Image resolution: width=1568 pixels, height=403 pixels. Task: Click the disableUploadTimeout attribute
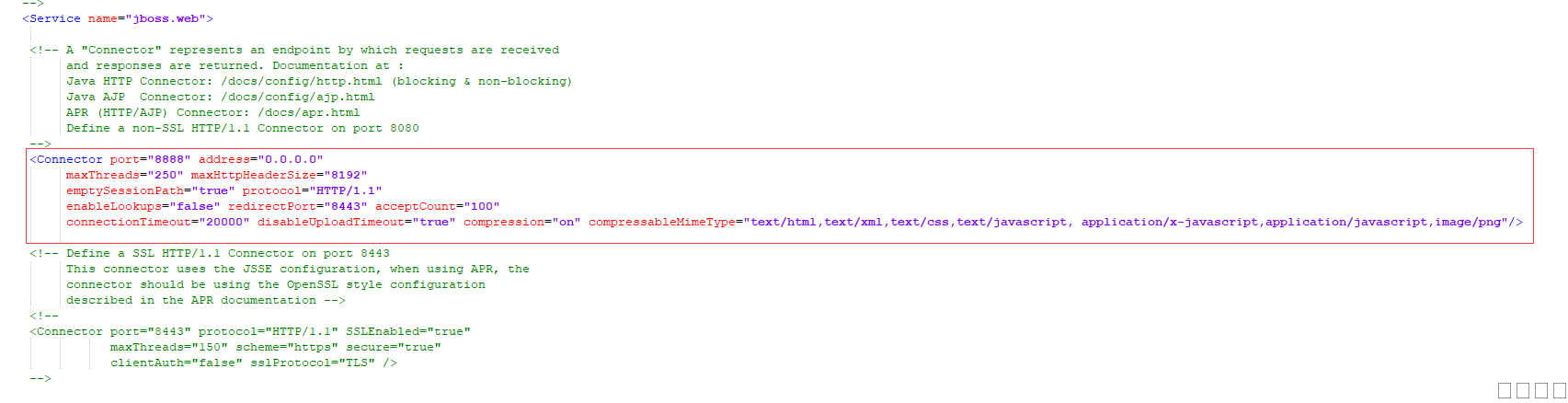click(331, 222)
